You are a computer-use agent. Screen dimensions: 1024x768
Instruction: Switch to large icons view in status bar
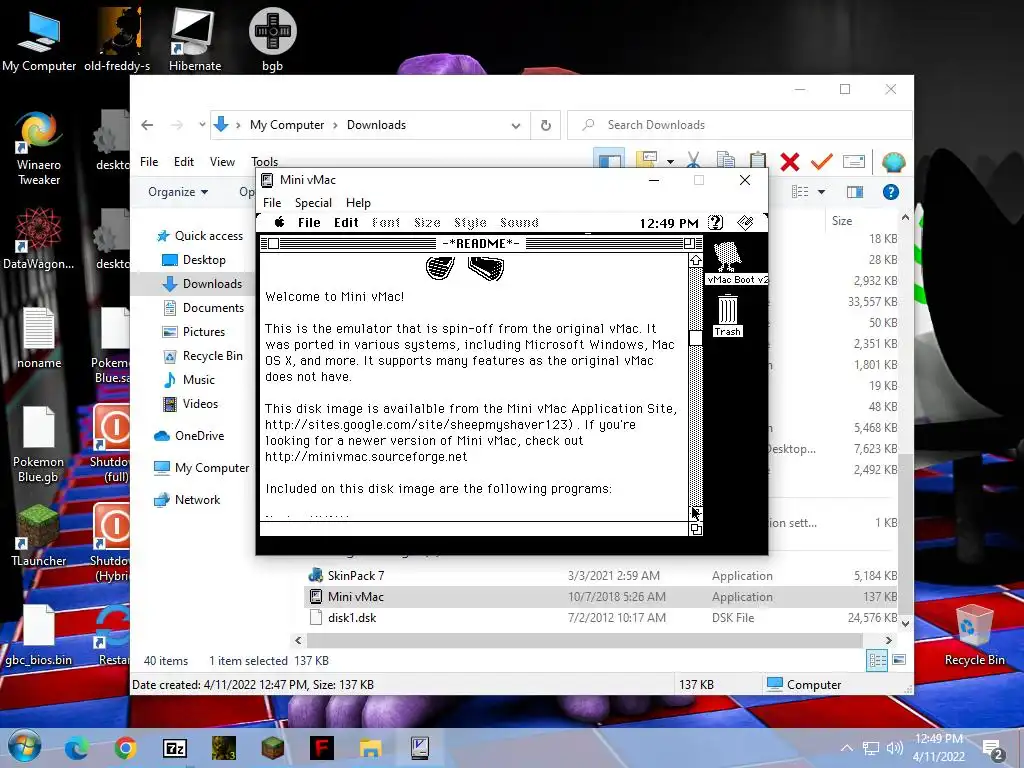[899, 660]
